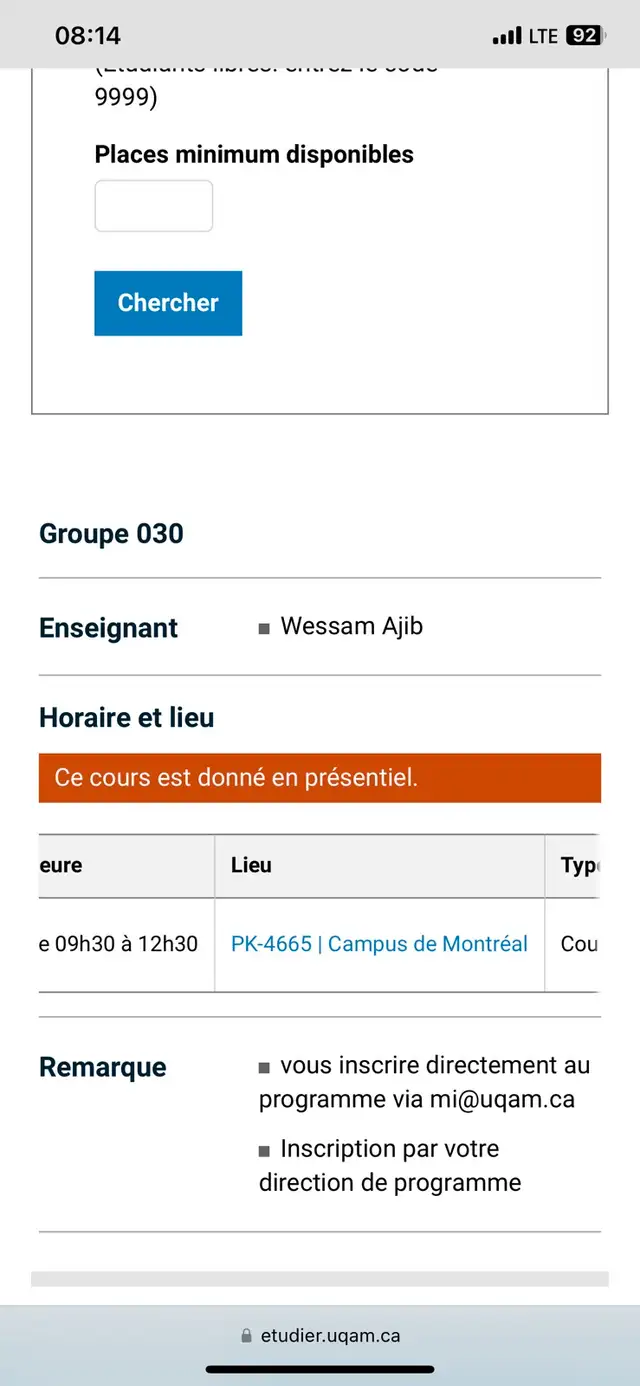Click the bullet before 'Inscription par votre'
Viewport: 640px width, 1386px height.
pyautogui.click(x=264, y=1151)
